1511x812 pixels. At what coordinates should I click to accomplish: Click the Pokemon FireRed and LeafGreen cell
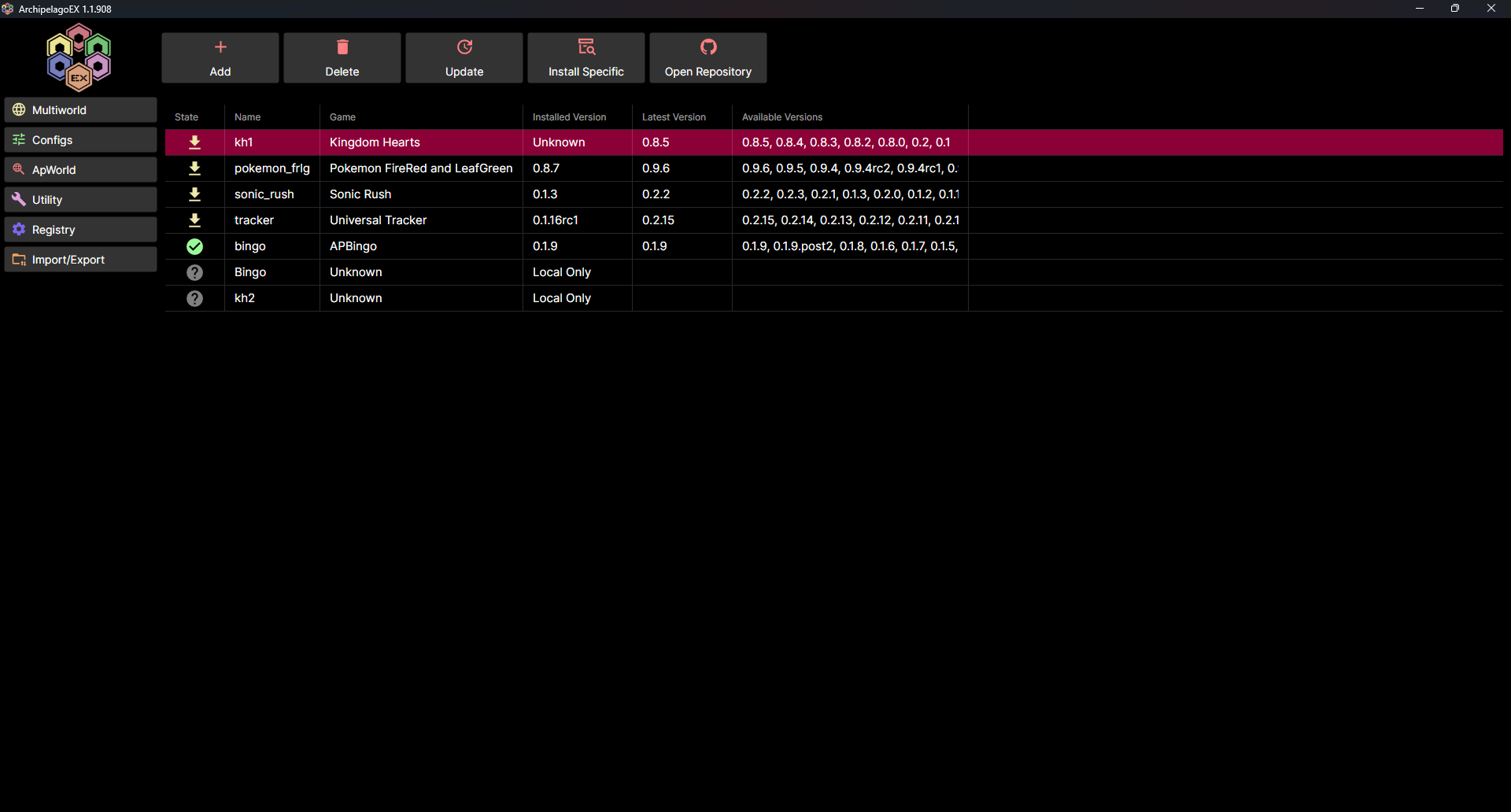[421, 168]
